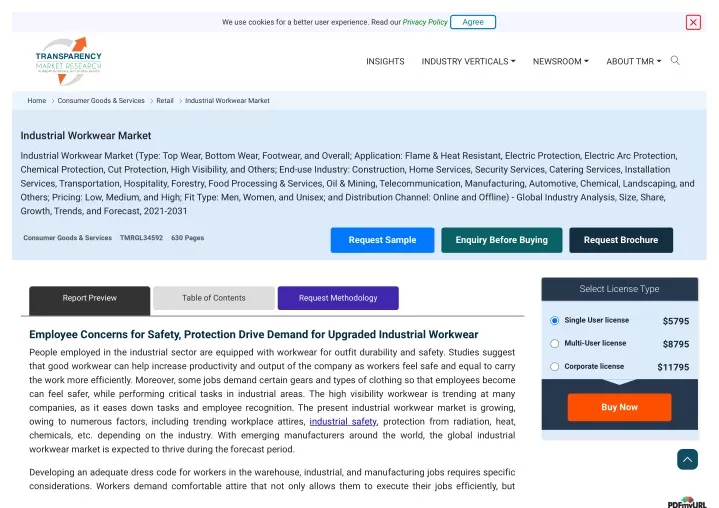Screen dimensions: 719x508
Task: Open the search magnifier icon
Action: tap(675, 61)
